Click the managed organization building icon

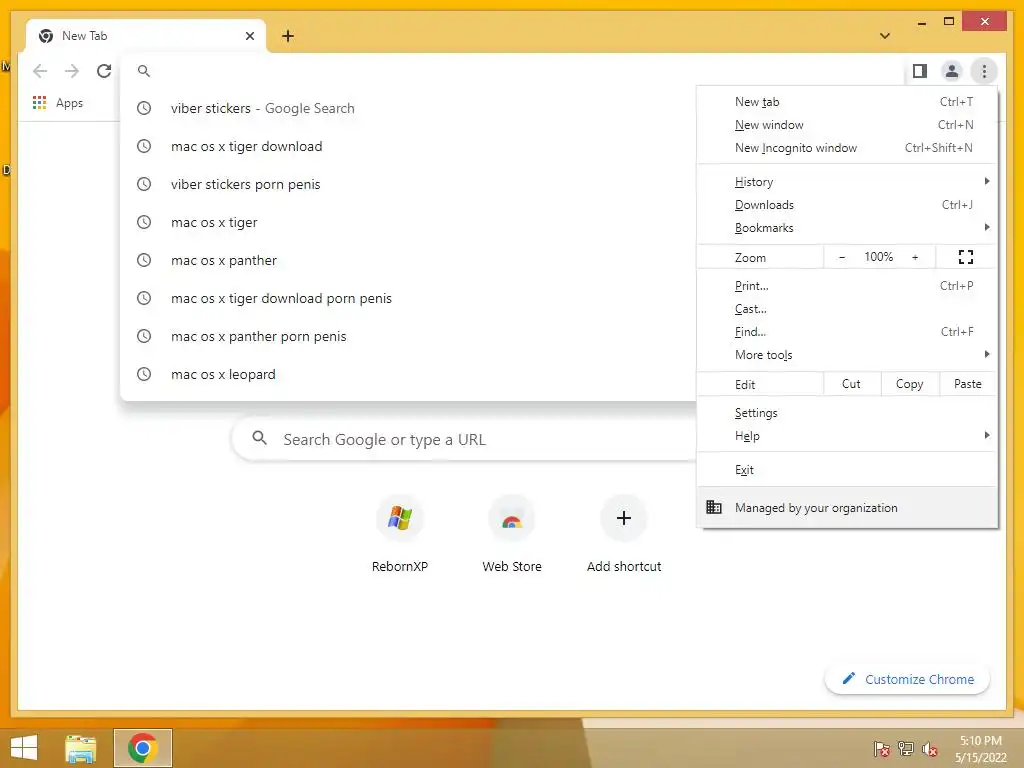tap(714, 507)
